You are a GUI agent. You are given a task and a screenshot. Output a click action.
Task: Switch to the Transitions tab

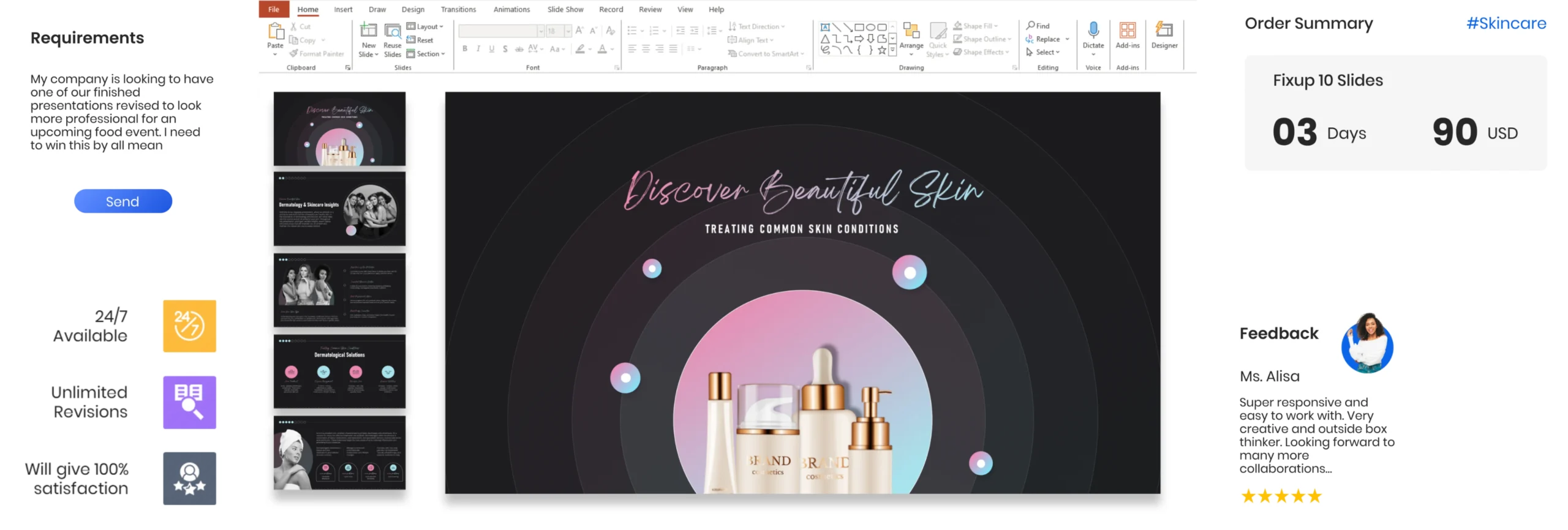[x=458, y=9]
